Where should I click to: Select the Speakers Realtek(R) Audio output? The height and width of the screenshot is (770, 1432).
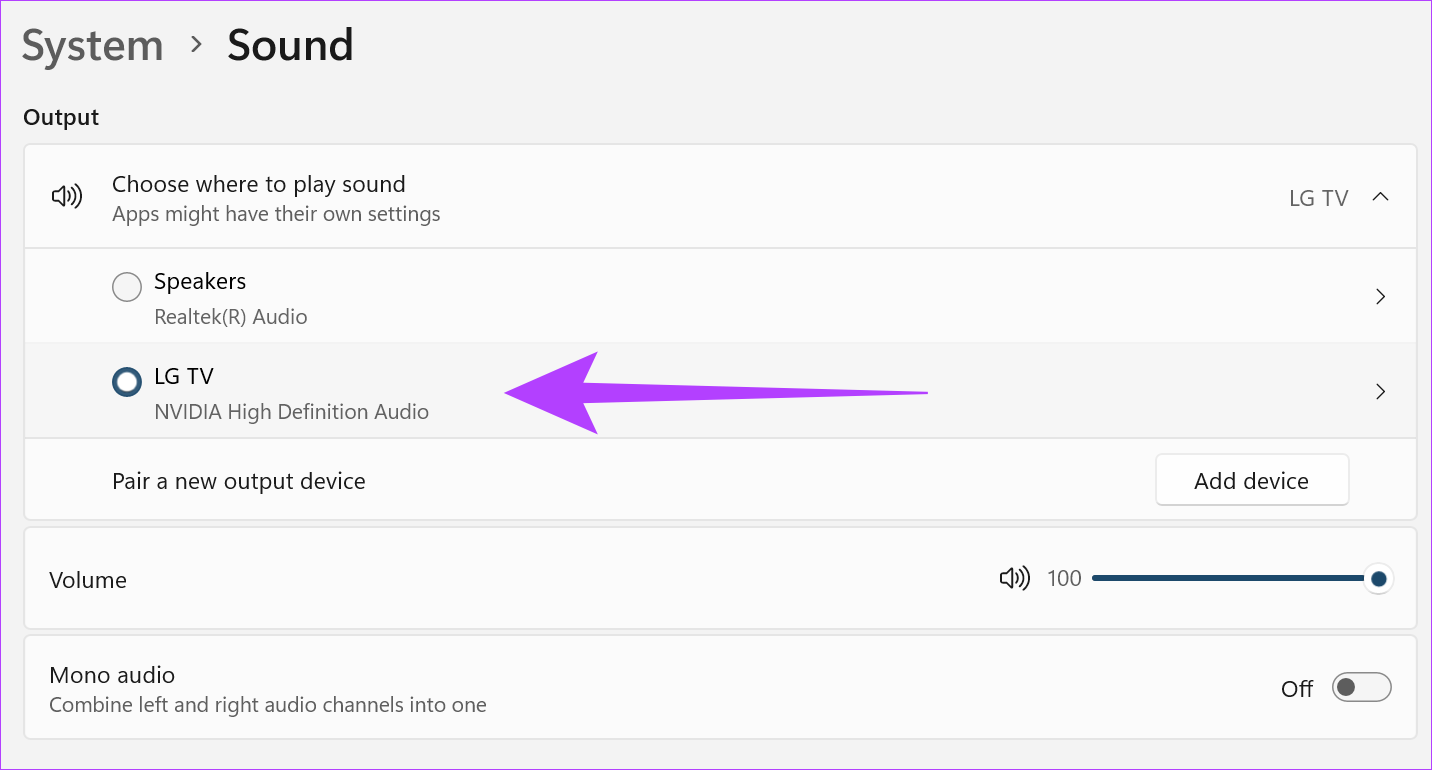point(127,286)
